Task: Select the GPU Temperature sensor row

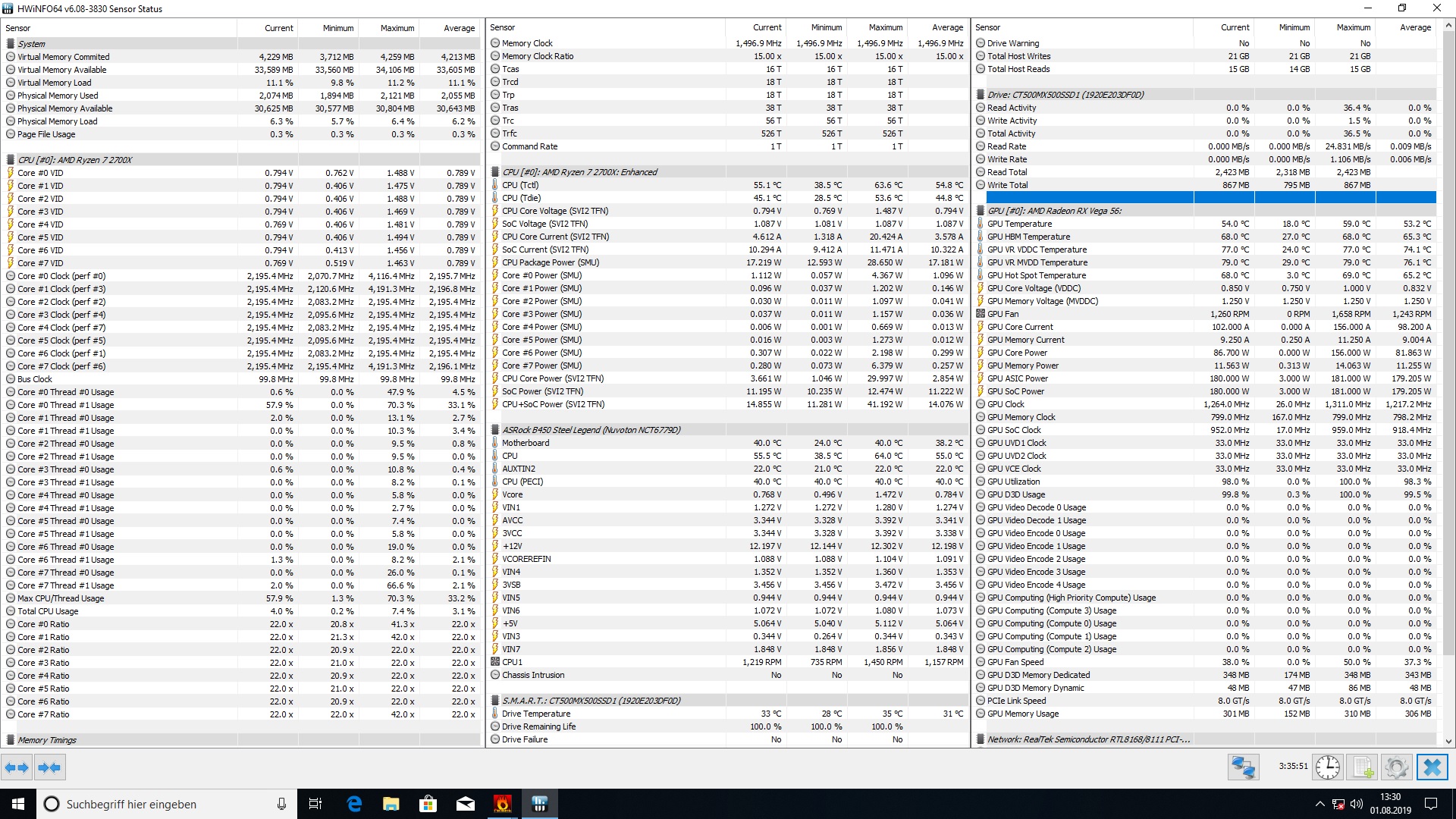Action: (x=1019, y=224)
